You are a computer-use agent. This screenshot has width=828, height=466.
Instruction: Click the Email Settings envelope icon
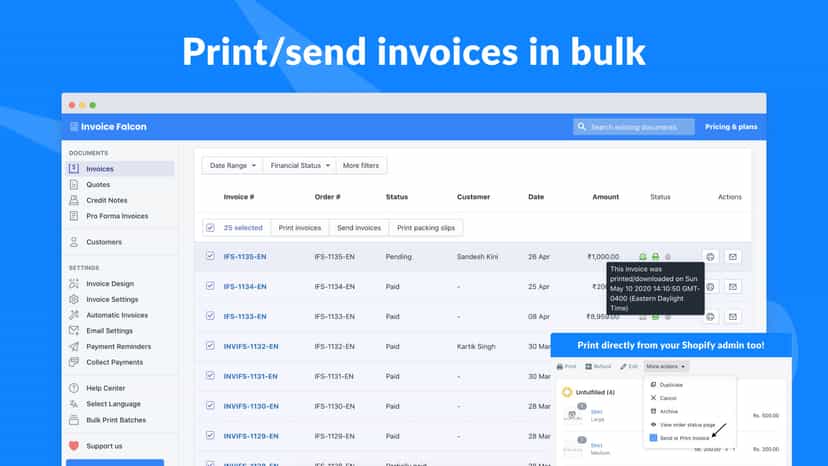(x=74, y=331)
